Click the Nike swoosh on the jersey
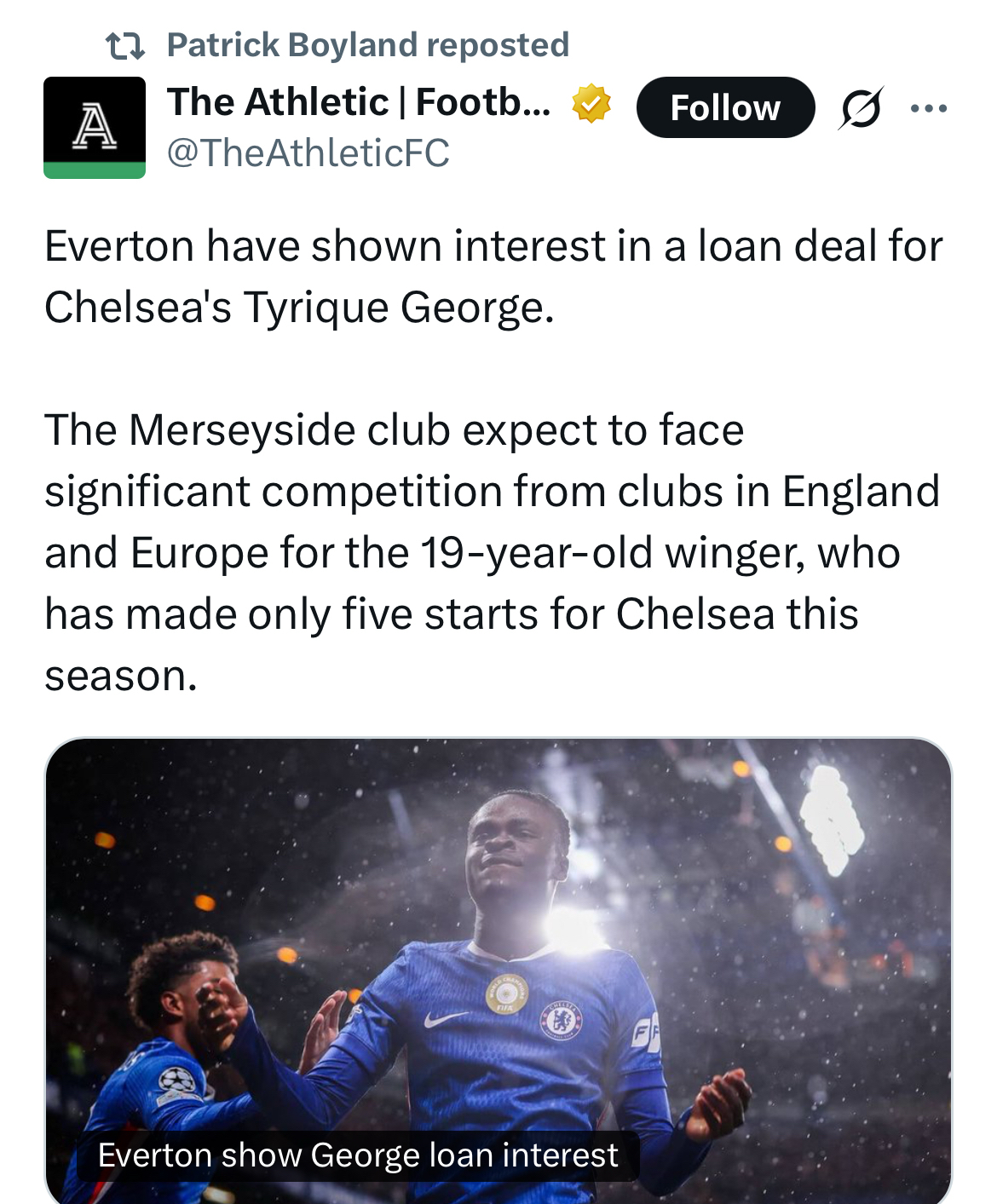Screen dimensions: 997x1204 click(446, 1017)
